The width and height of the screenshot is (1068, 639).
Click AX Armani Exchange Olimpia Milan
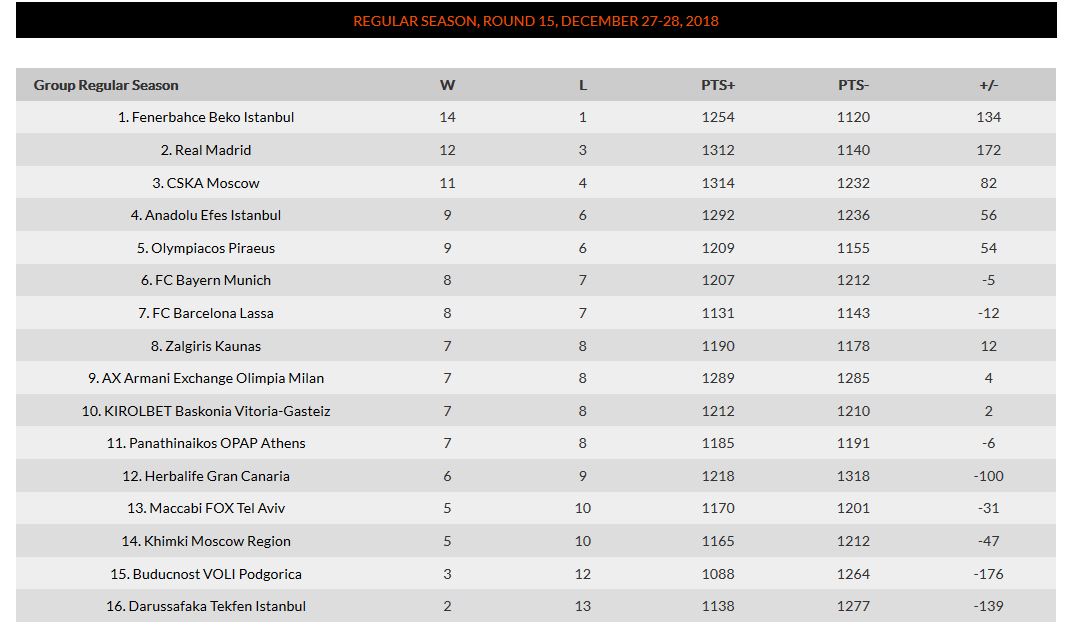[x=213, y=378]
